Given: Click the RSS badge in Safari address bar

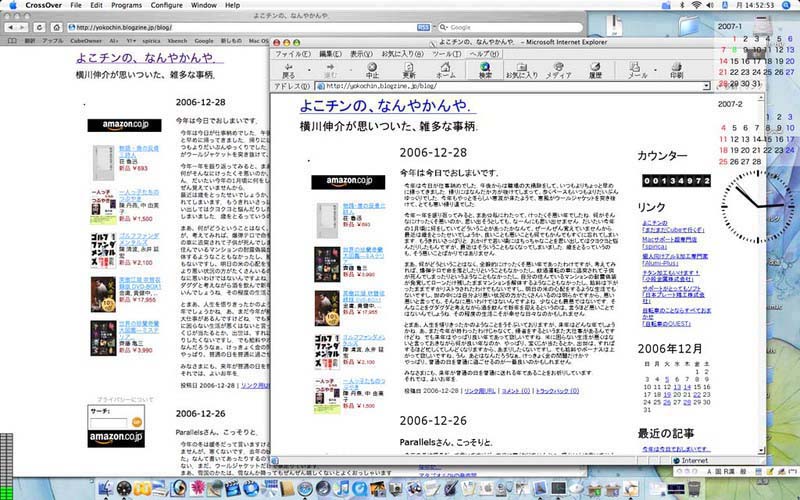Looking at the screenshot, I should 423,28.
